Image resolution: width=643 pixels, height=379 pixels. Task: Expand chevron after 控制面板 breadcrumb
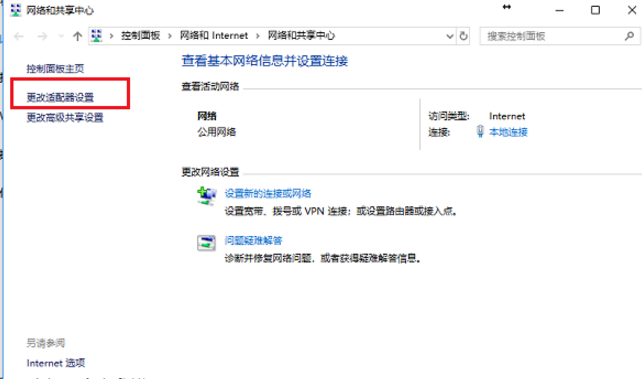coord(170,36)
